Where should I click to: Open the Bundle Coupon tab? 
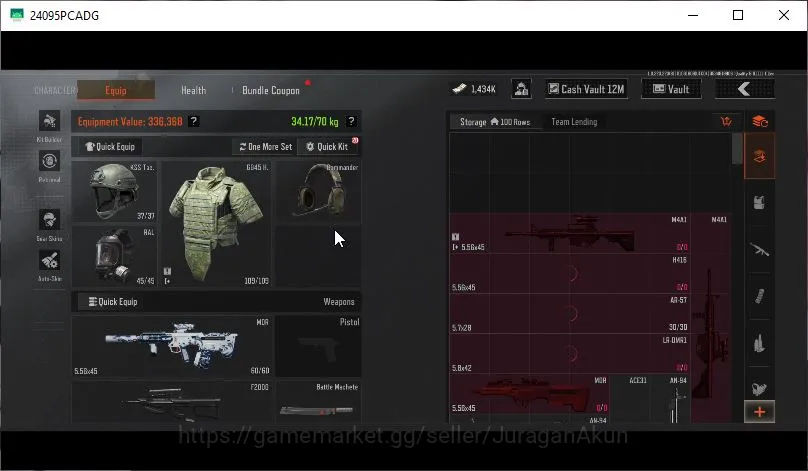(x=271, y=90)
